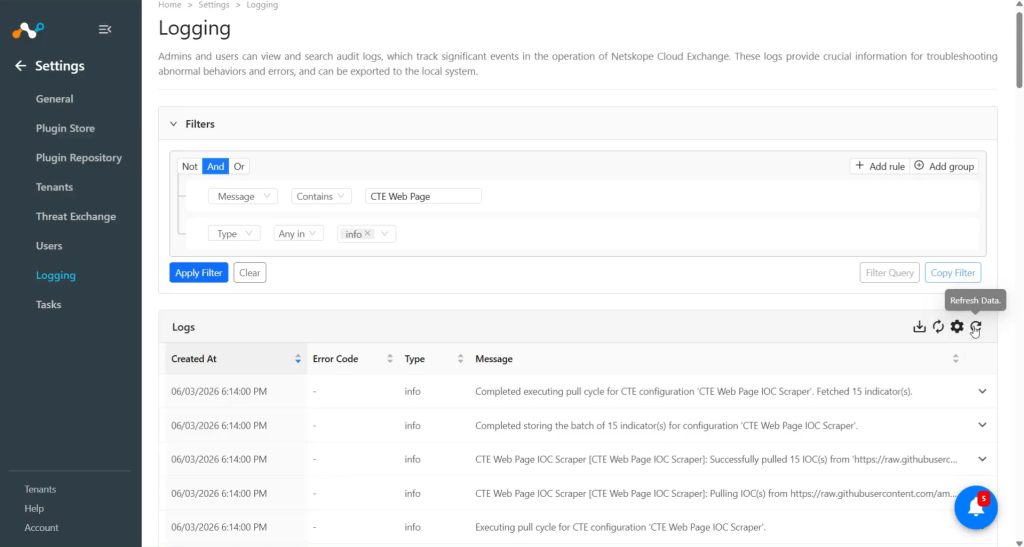The image size is (1024, 547).
Task: Open Users settings
Action: pos(49,246)
